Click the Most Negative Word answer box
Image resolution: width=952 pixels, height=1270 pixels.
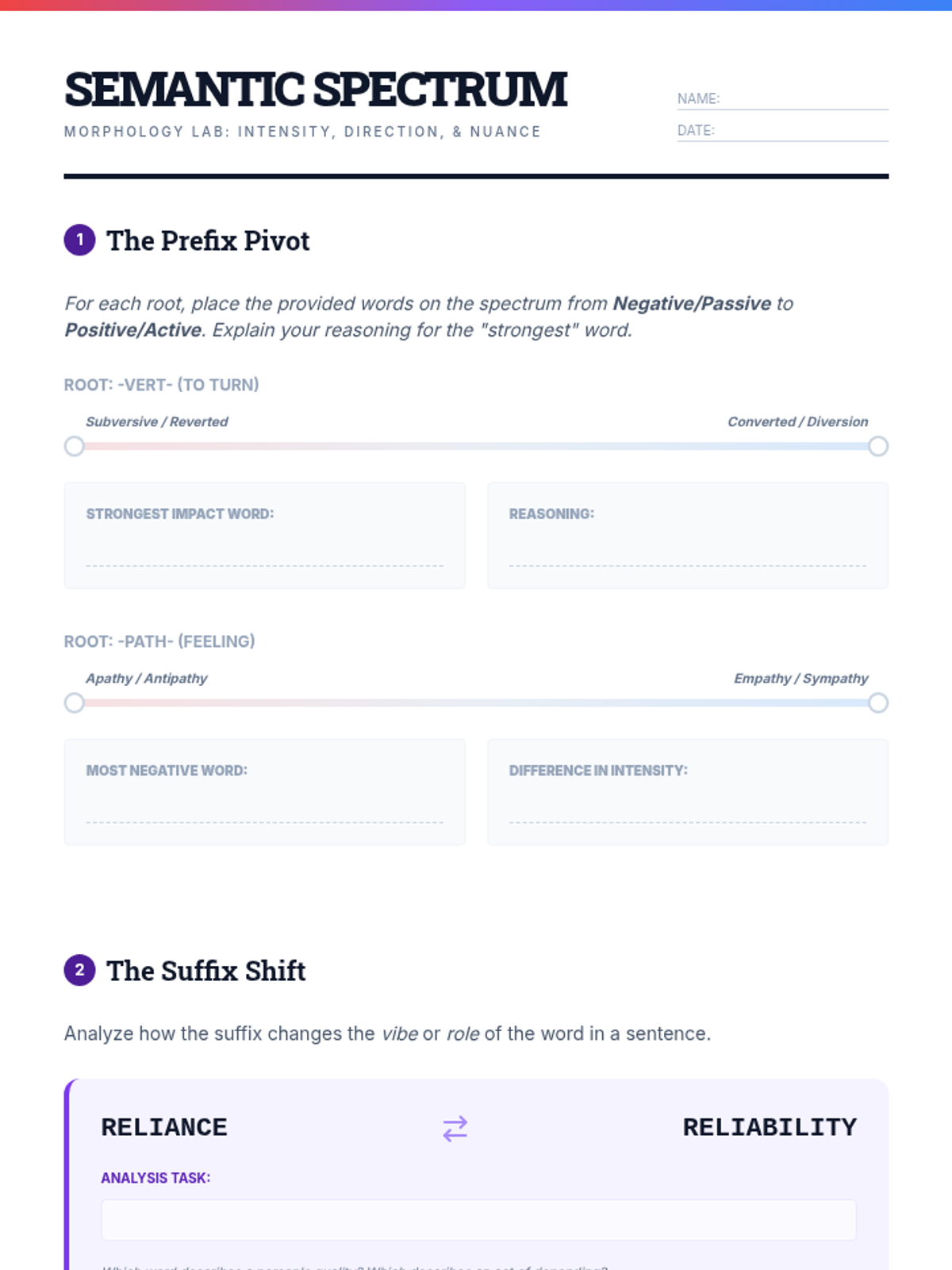click(264, 806)
